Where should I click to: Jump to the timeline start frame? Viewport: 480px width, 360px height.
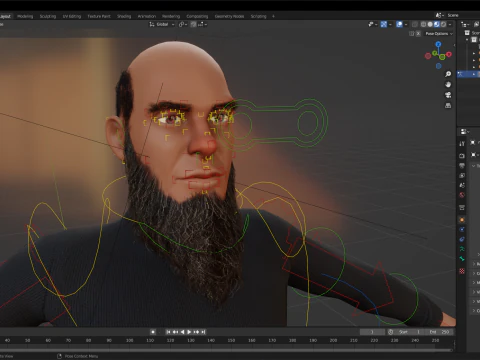[168, 332]
